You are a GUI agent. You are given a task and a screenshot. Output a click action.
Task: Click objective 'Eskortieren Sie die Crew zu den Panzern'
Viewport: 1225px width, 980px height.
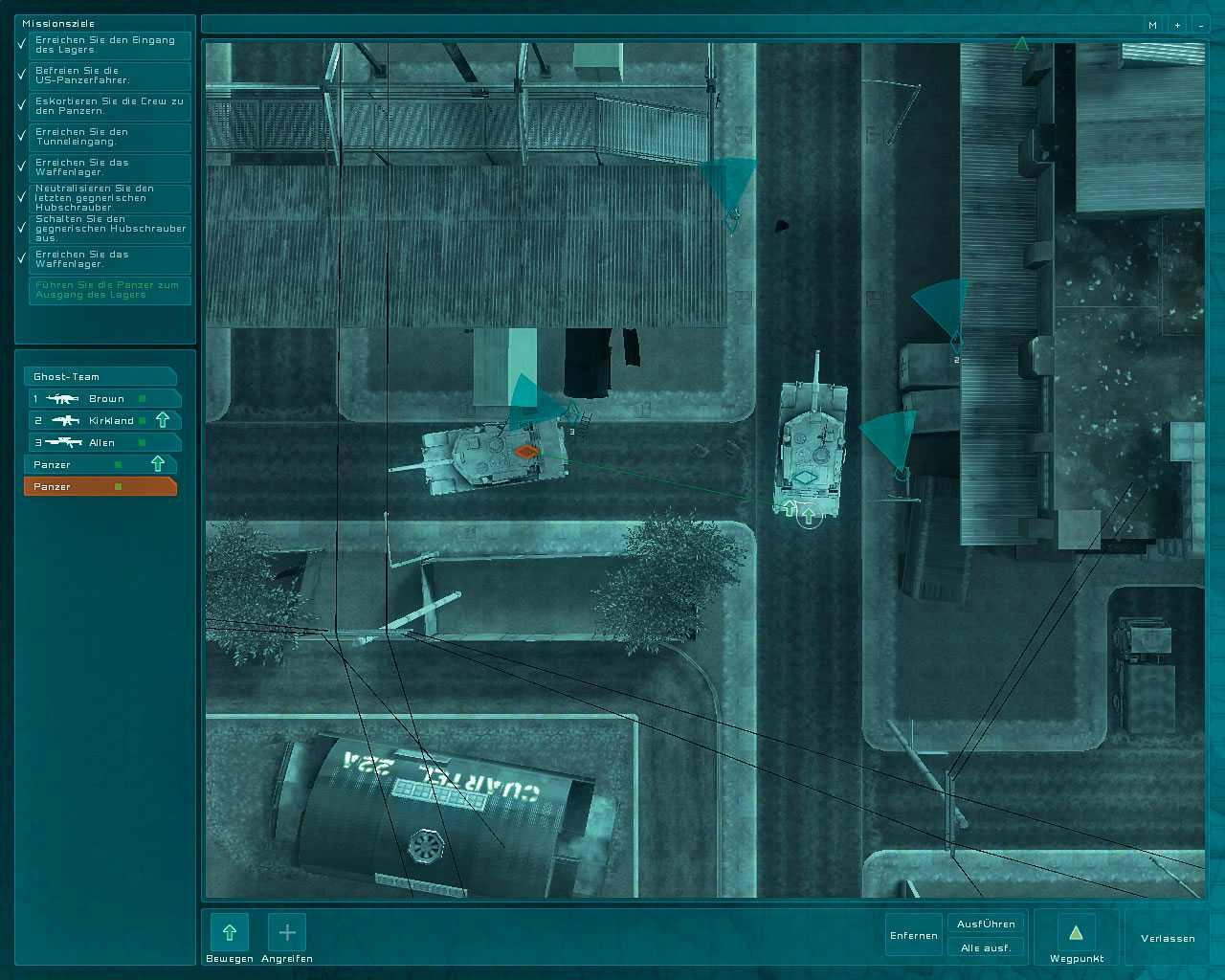click(110, 106)
